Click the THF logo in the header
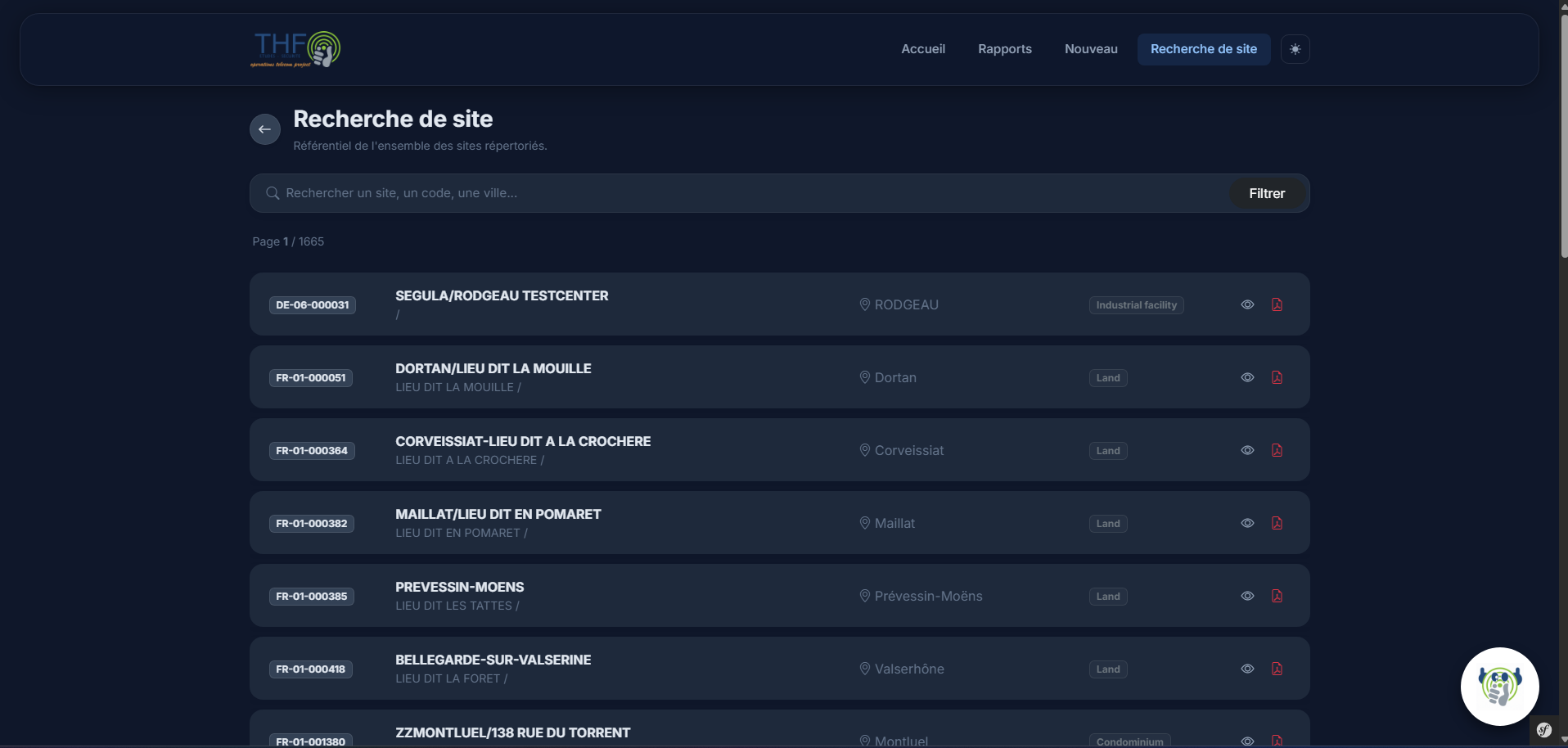The height and width of the screenshot is (748, 1568). (295, 48)
